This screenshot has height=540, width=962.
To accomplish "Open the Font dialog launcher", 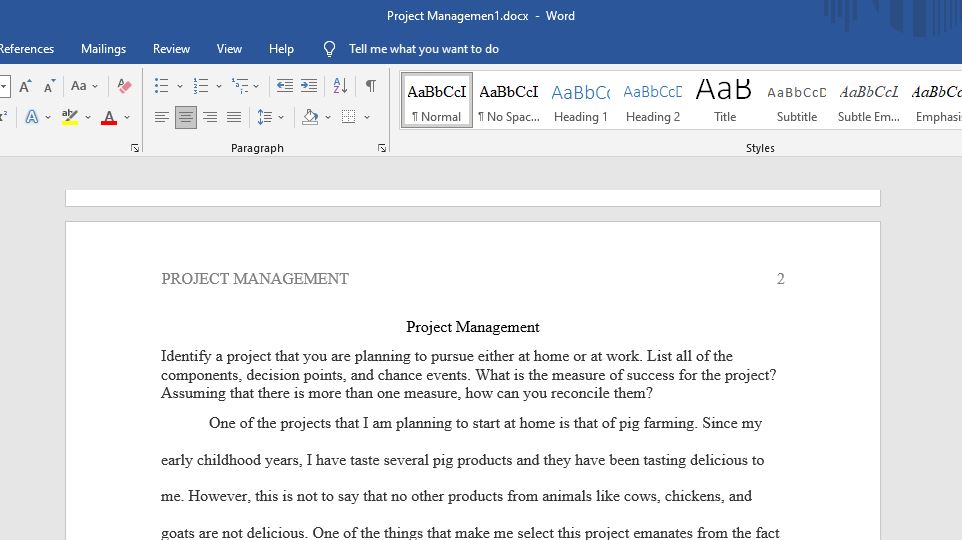I will [135, 148].
